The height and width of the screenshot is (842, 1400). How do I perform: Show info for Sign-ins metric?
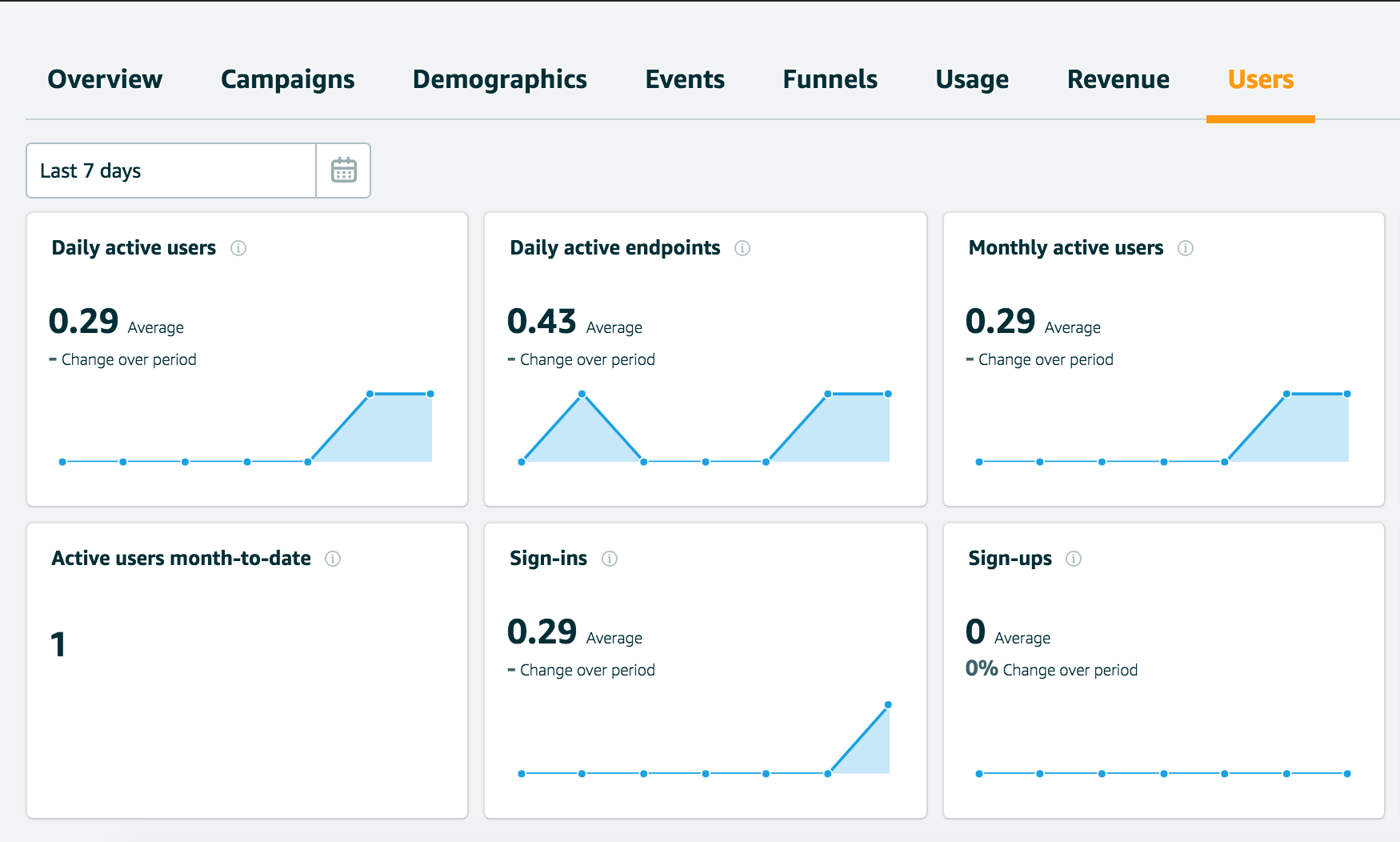pyautogui.click(x=610, y=559)
